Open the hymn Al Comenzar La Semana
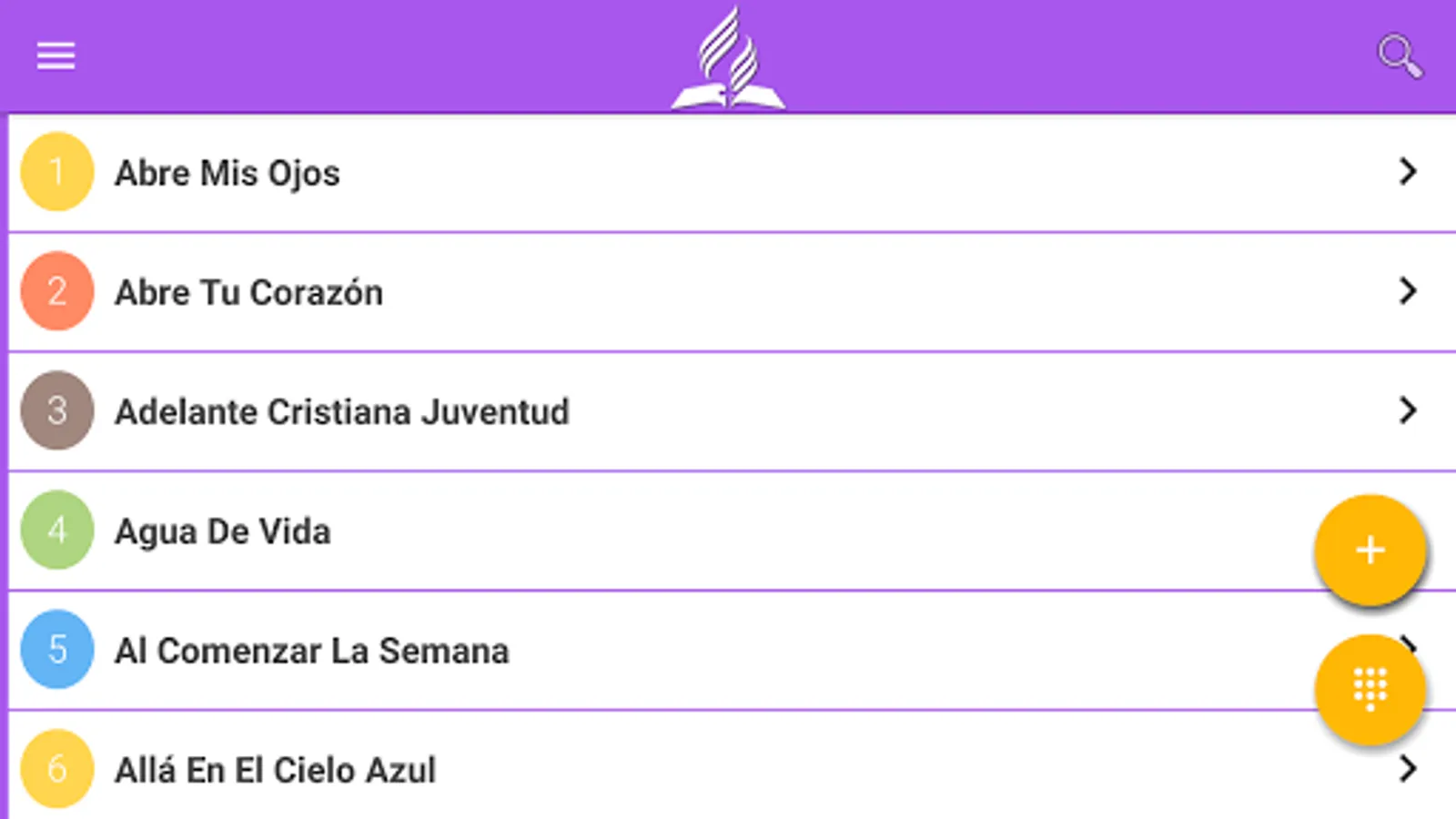Image resolution: width=1456 pixels, height=819 pixels. [311, 651]
